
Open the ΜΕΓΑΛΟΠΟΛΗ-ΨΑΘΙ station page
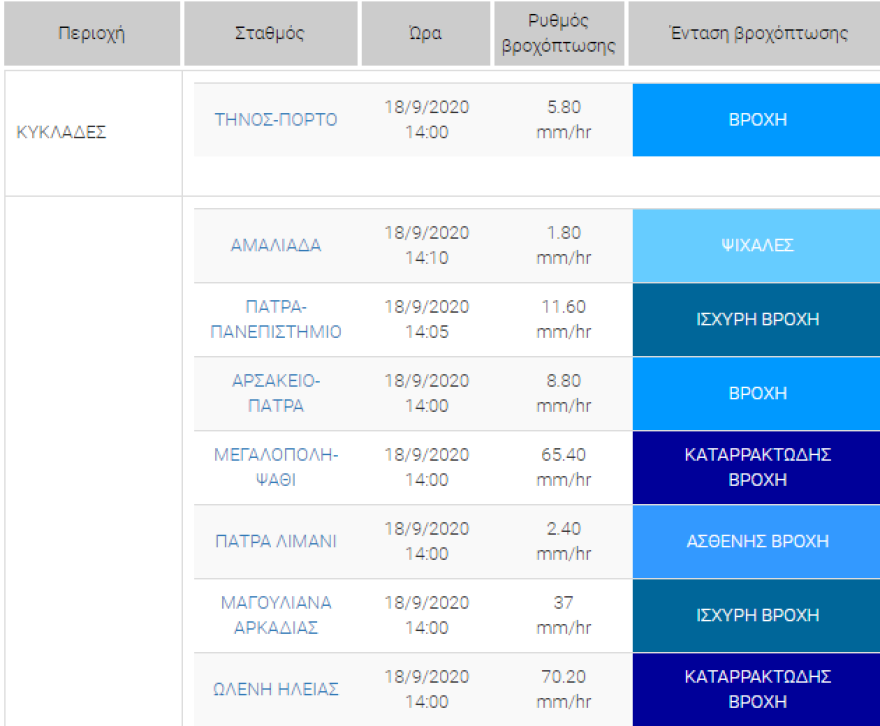(x=276, y=467)
